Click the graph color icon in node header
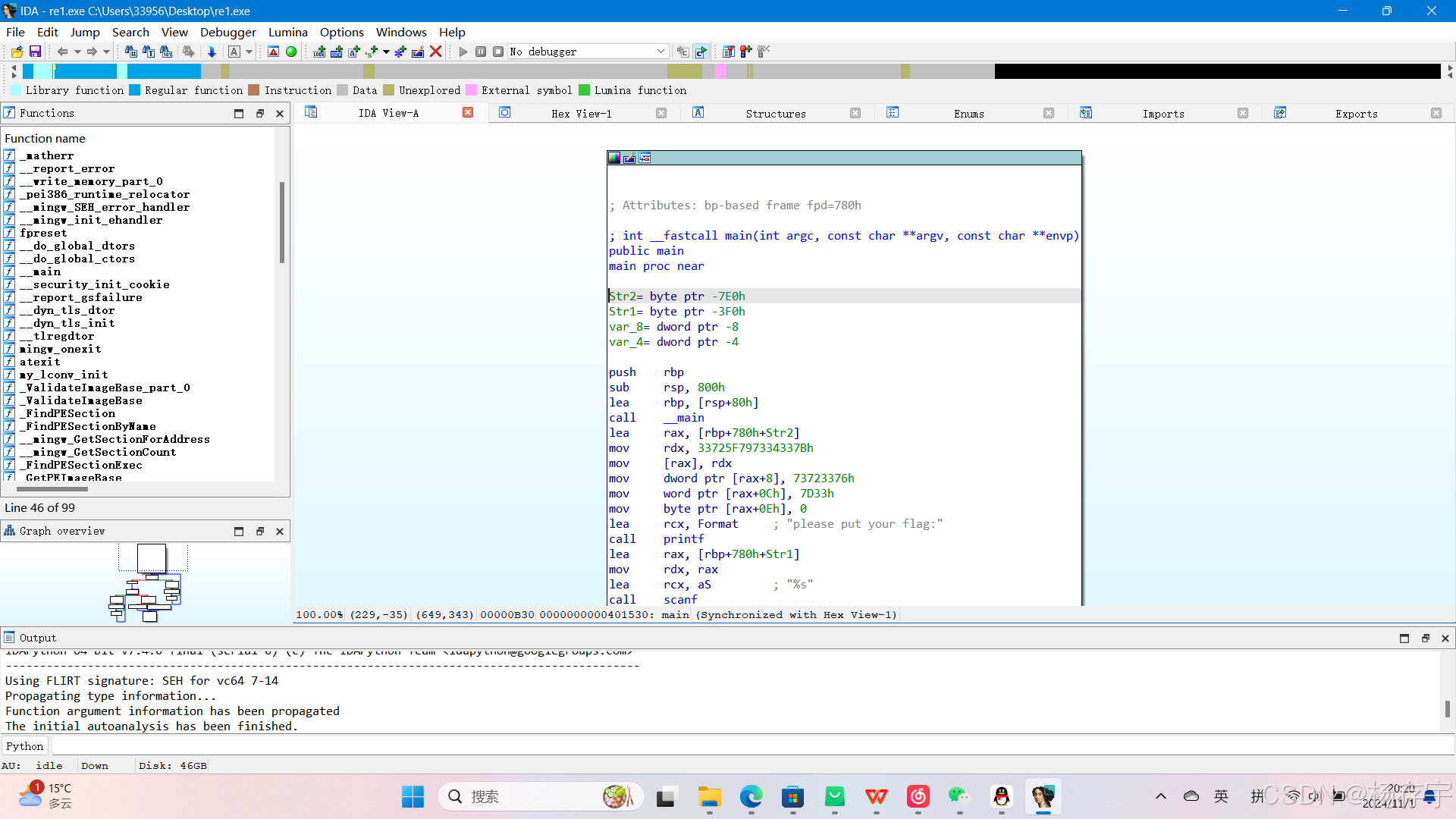The image size is (1456, 819). coord(614,158)
